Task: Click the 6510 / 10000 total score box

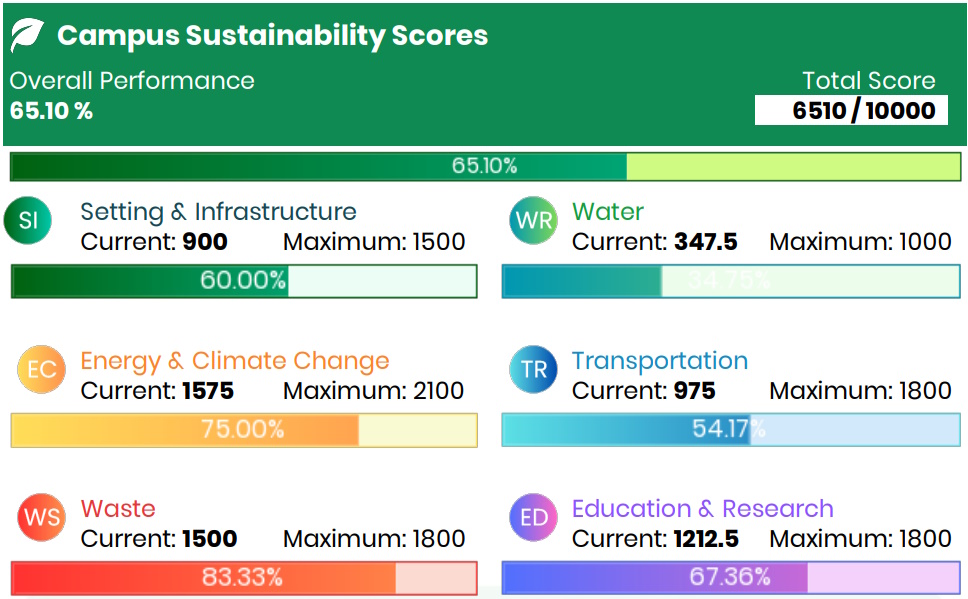Action: coord(850,110)
